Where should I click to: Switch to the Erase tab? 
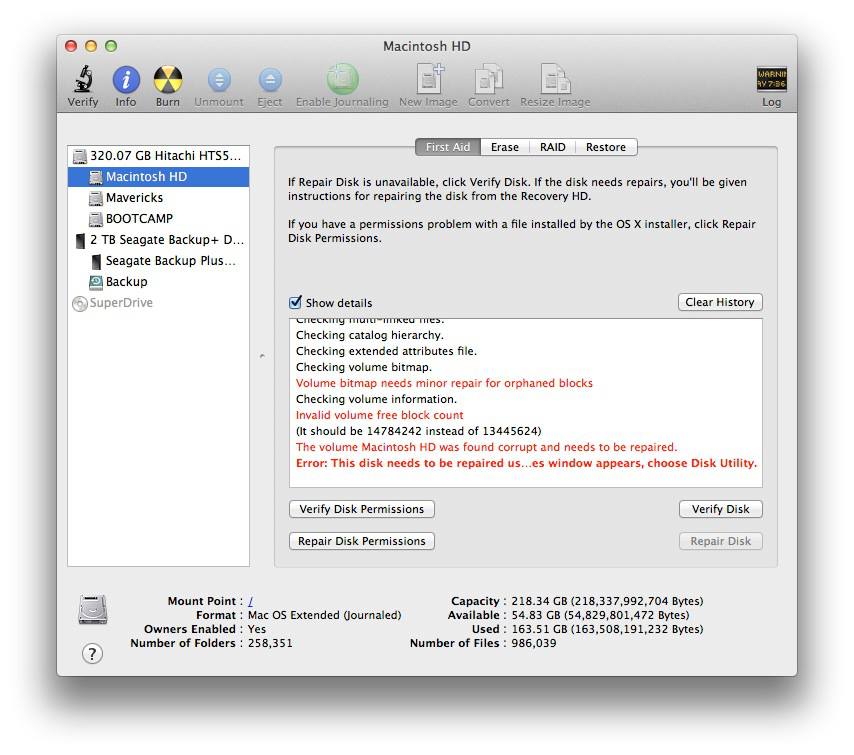[504, 147]
